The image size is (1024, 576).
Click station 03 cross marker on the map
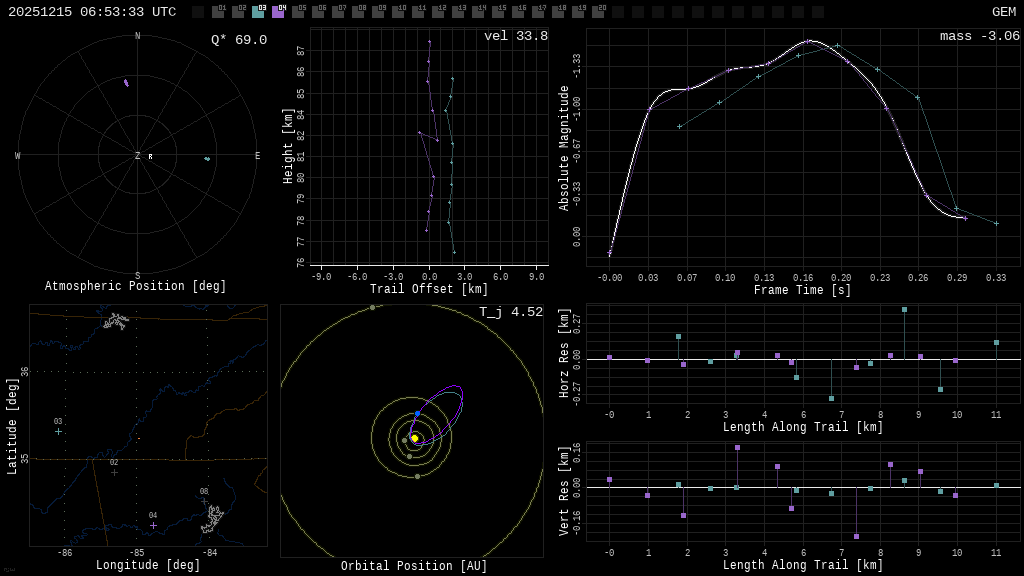58,431
